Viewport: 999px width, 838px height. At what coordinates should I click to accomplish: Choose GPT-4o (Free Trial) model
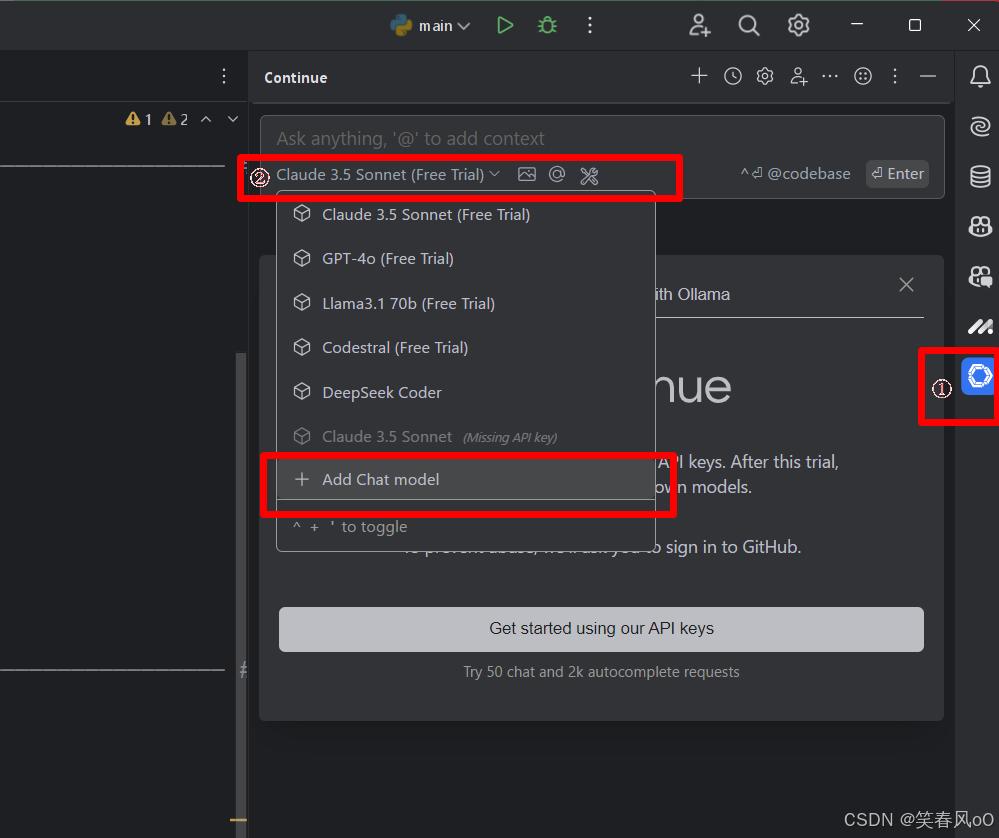click(466, 259)
